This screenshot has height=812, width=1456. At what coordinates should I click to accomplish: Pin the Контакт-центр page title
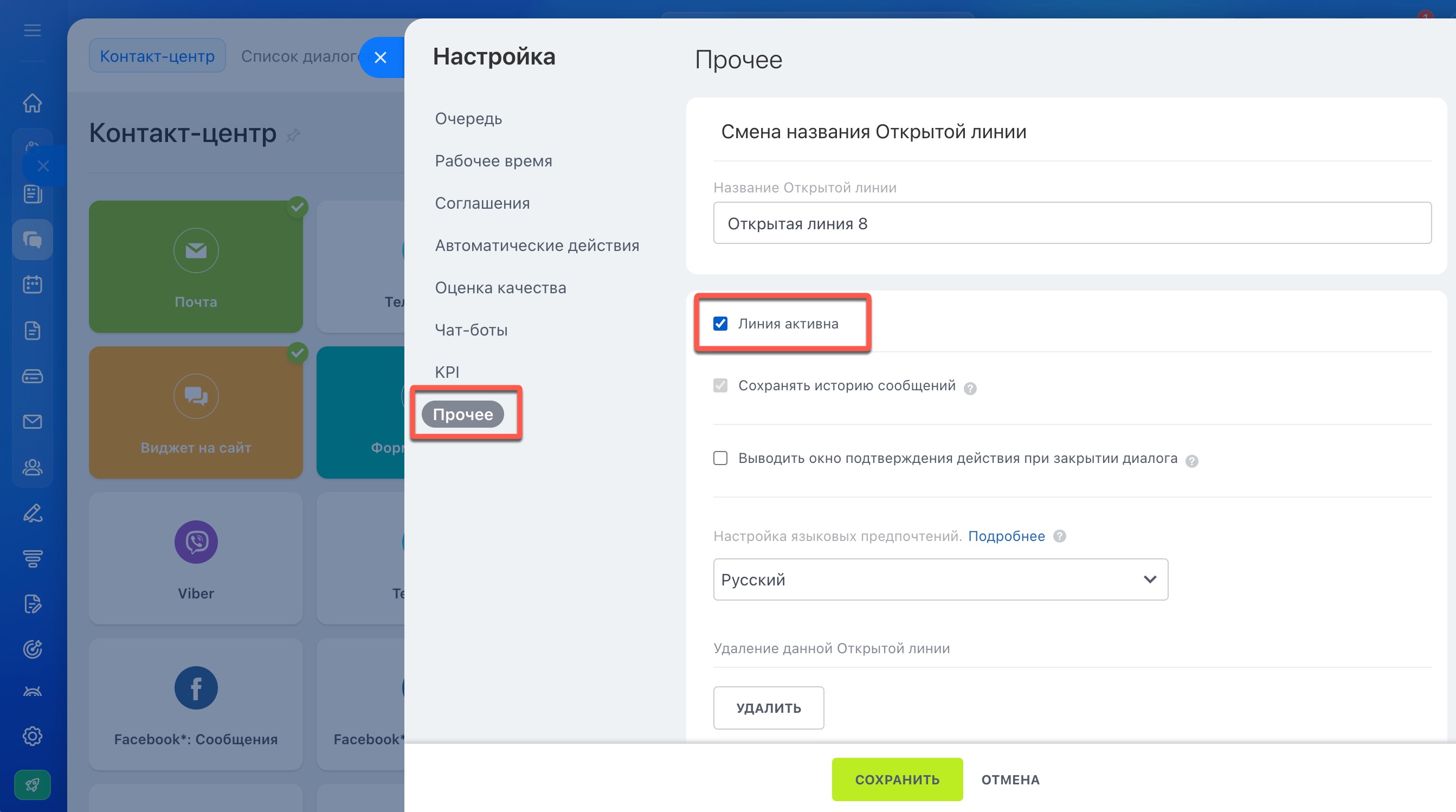293,136
